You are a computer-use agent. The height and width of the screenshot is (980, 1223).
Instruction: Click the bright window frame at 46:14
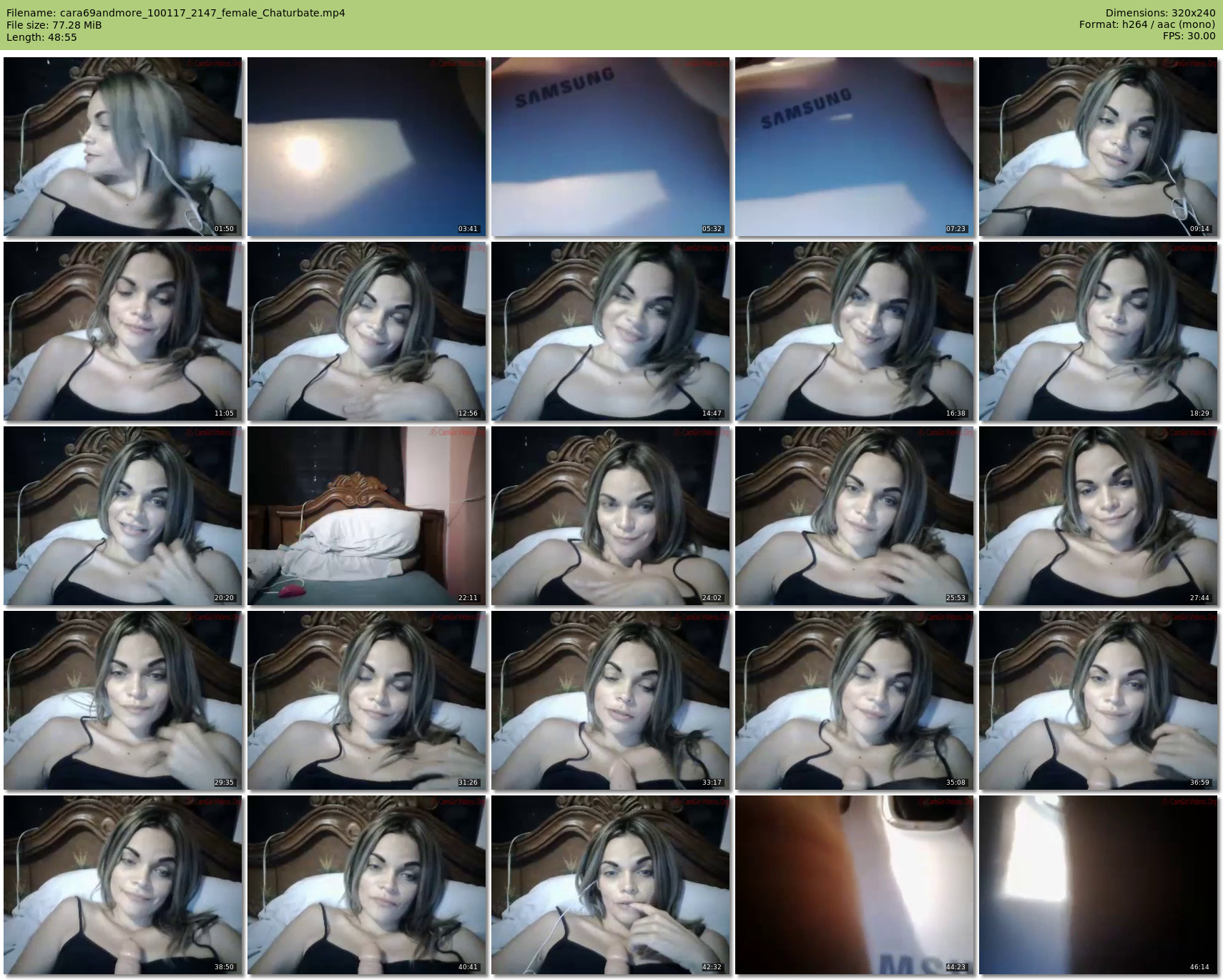[x=1098, y=885]
